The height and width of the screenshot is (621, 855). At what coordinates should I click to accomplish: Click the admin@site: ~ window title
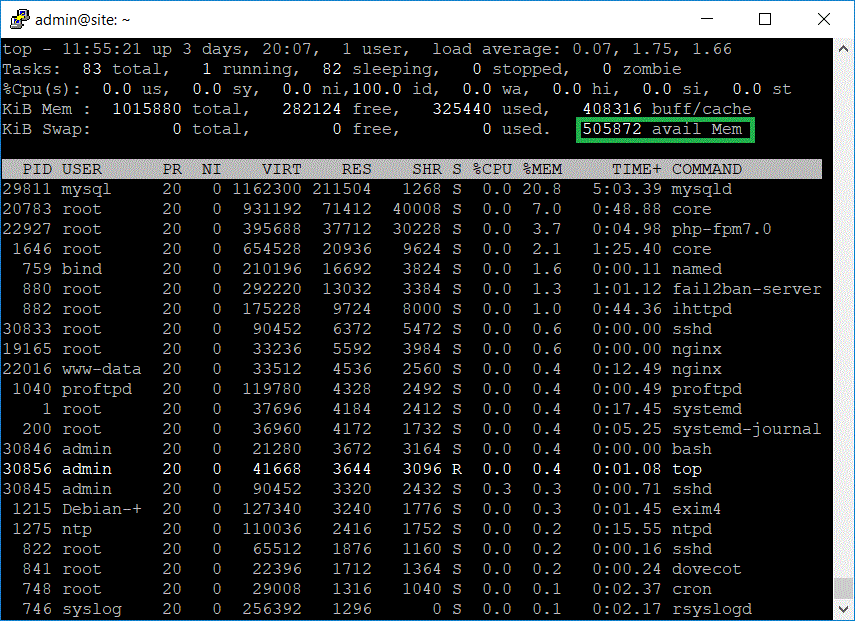click(83, 20)
